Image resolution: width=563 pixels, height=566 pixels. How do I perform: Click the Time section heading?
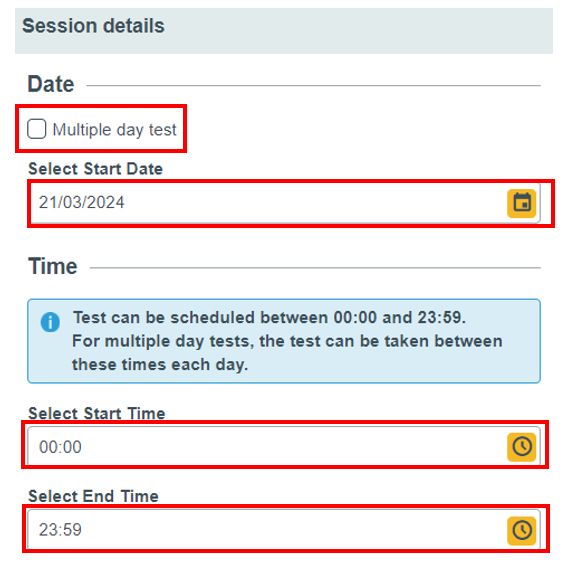pyautogui.click(x=53, y=266)
